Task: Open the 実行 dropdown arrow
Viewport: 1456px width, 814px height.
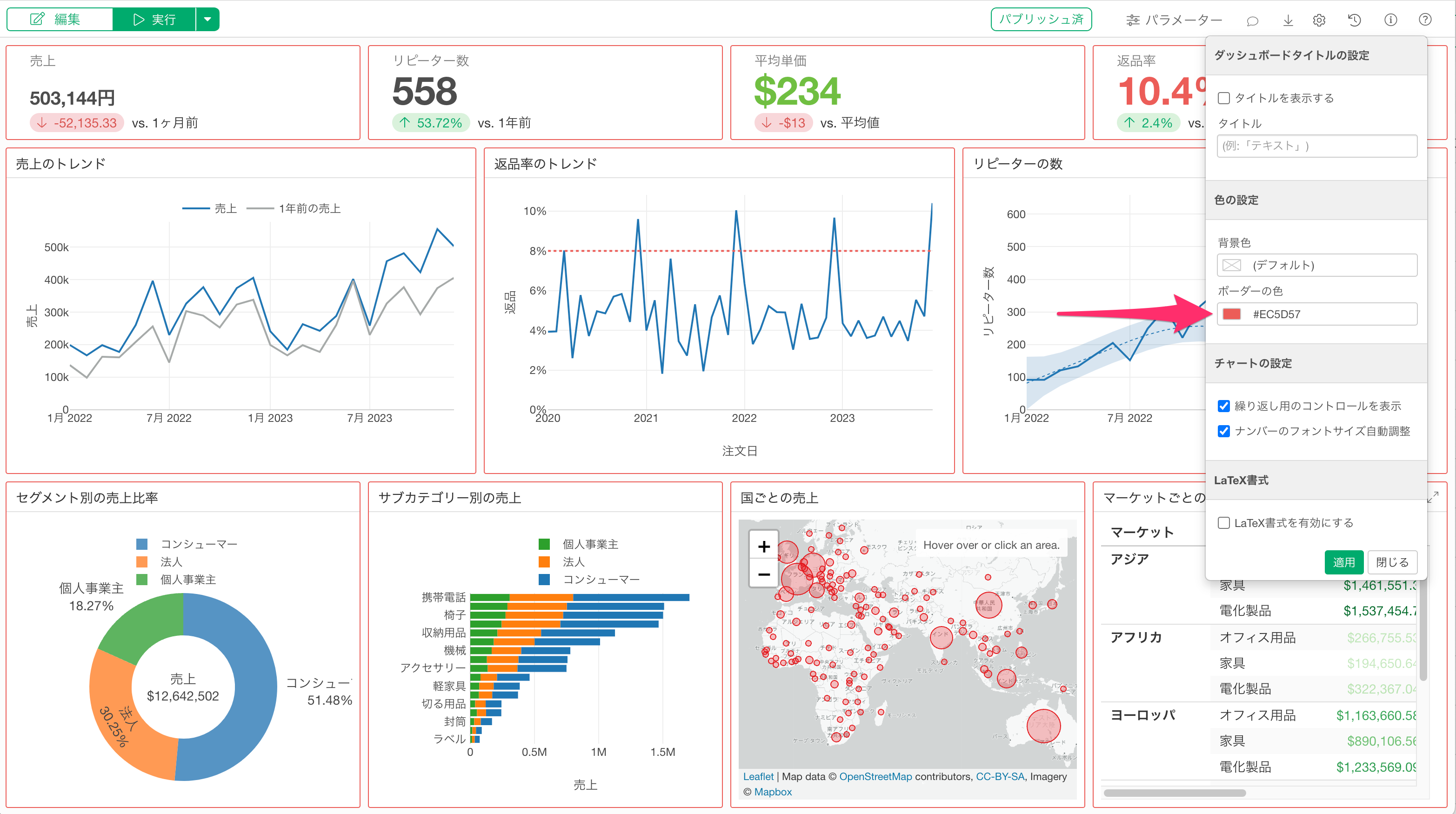Action: (207, 20)
